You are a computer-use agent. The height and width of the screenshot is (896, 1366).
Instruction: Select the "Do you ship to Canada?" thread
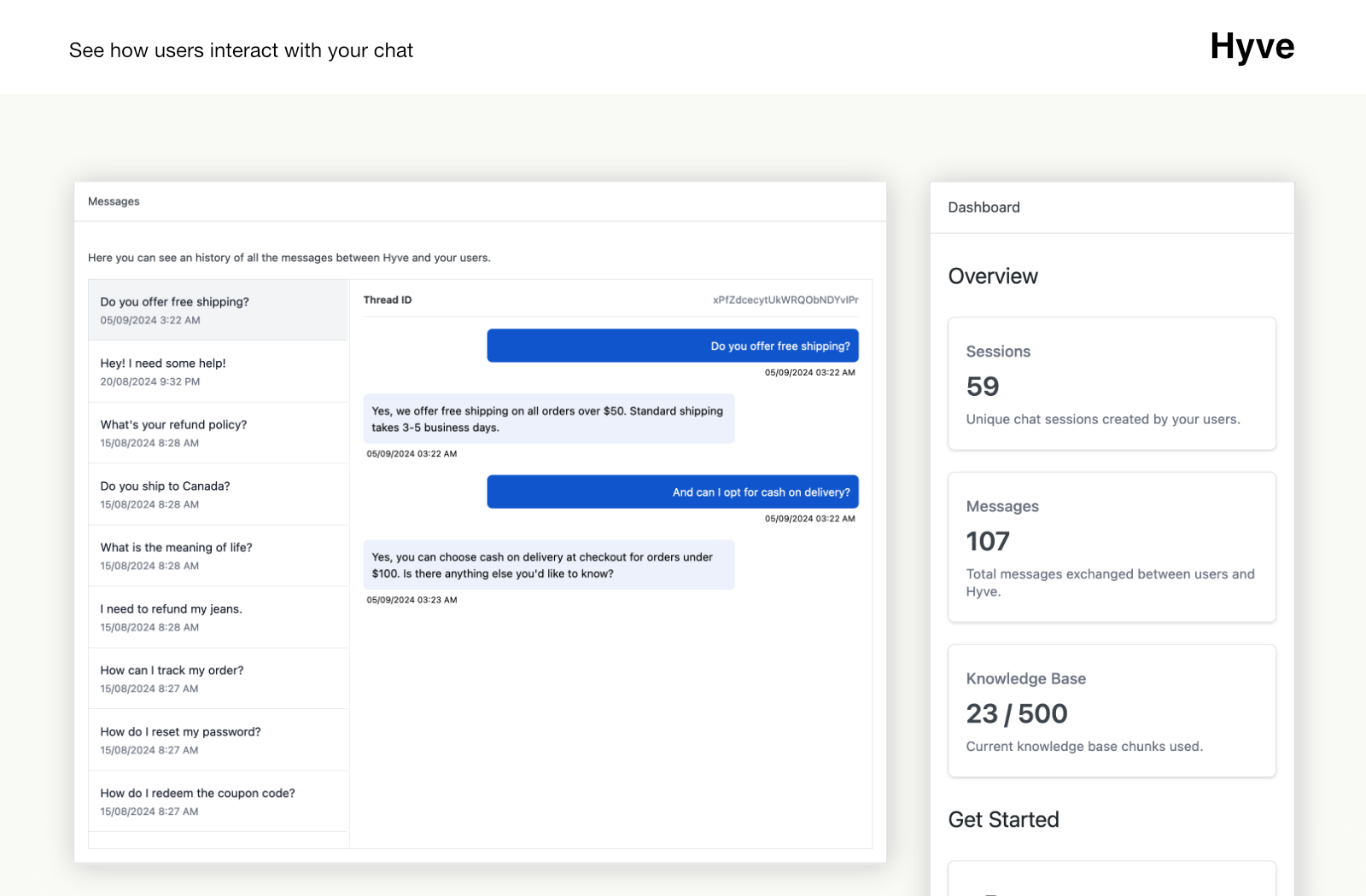point(218,494)
